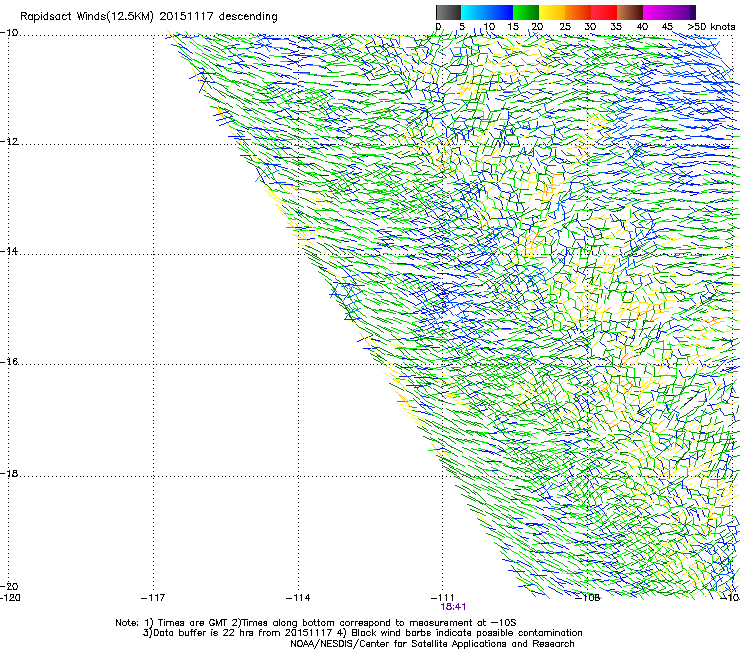Screen dimensions: 740x650
Task: Click the '25' legend scale label
Action: tap(565, 27)
